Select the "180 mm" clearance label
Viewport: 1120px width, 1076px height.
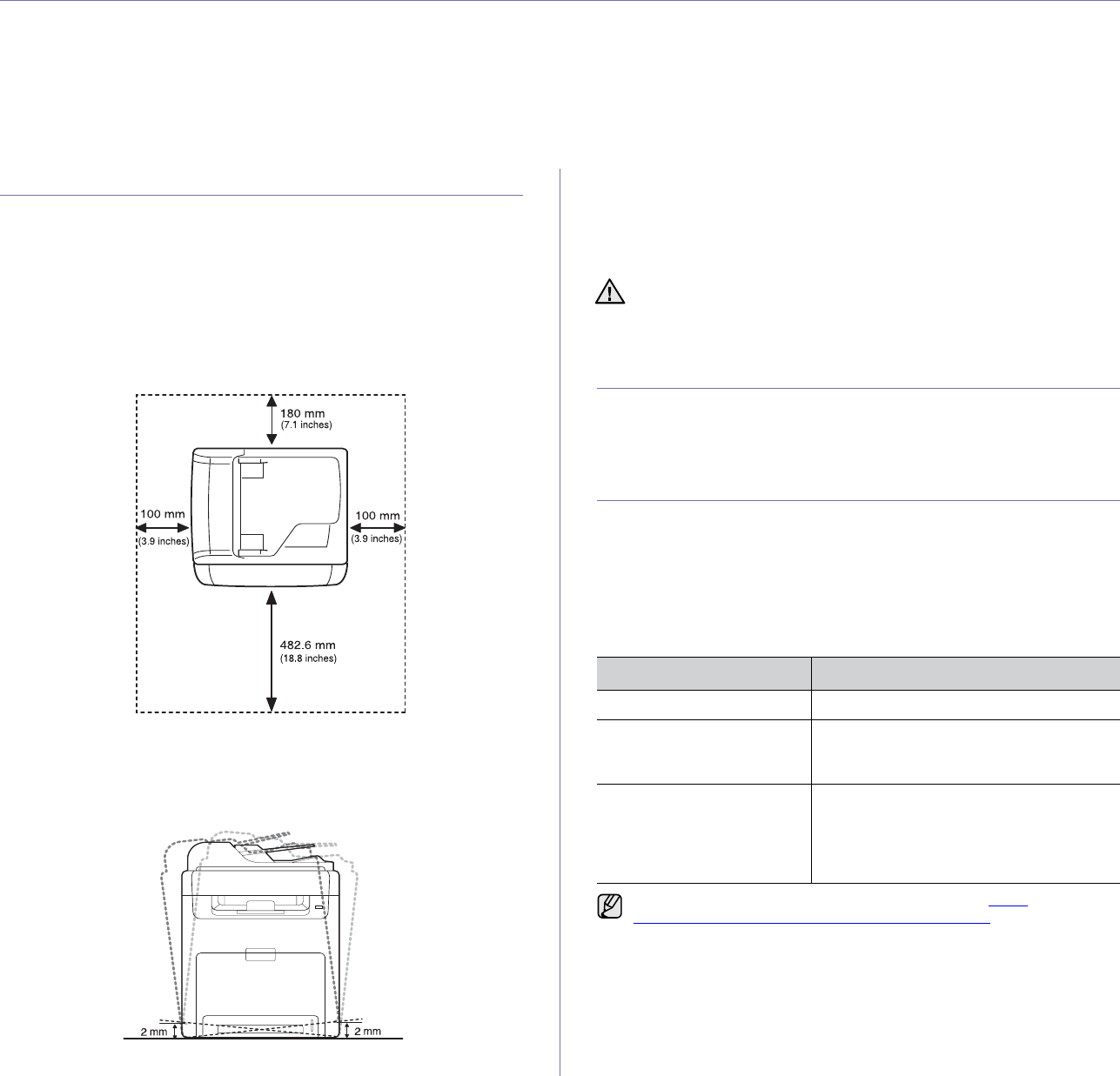pyautogui.click(x=304, y=412)
